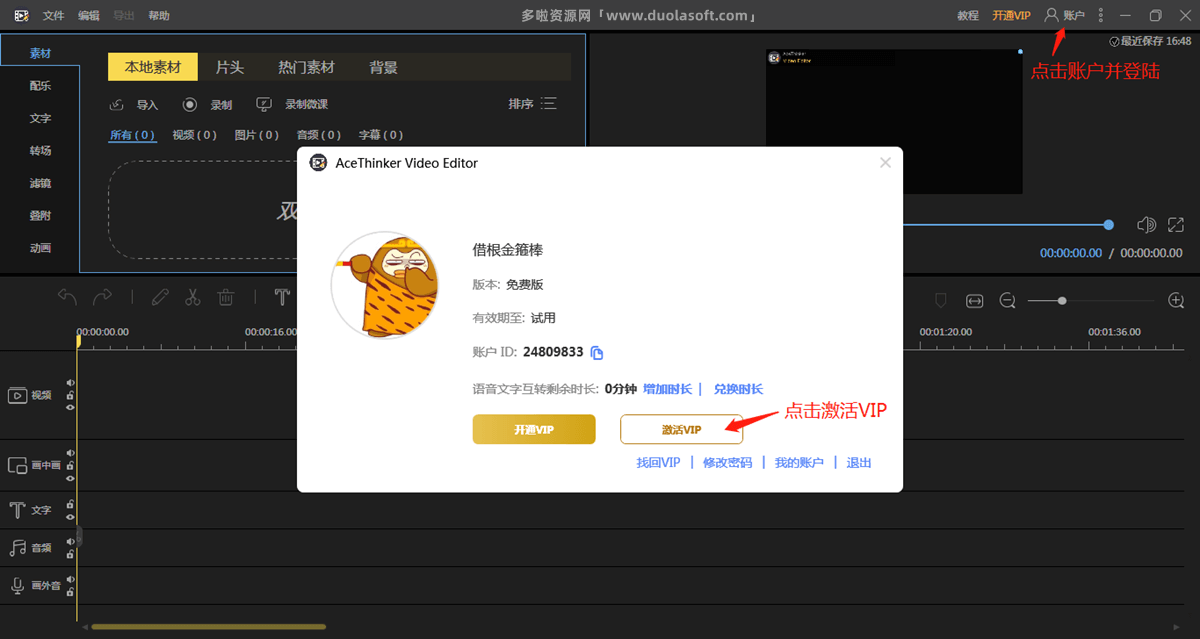1200x639 pixels.
Task: Filter materials by 图片(0)
Action: click(257, 135)
